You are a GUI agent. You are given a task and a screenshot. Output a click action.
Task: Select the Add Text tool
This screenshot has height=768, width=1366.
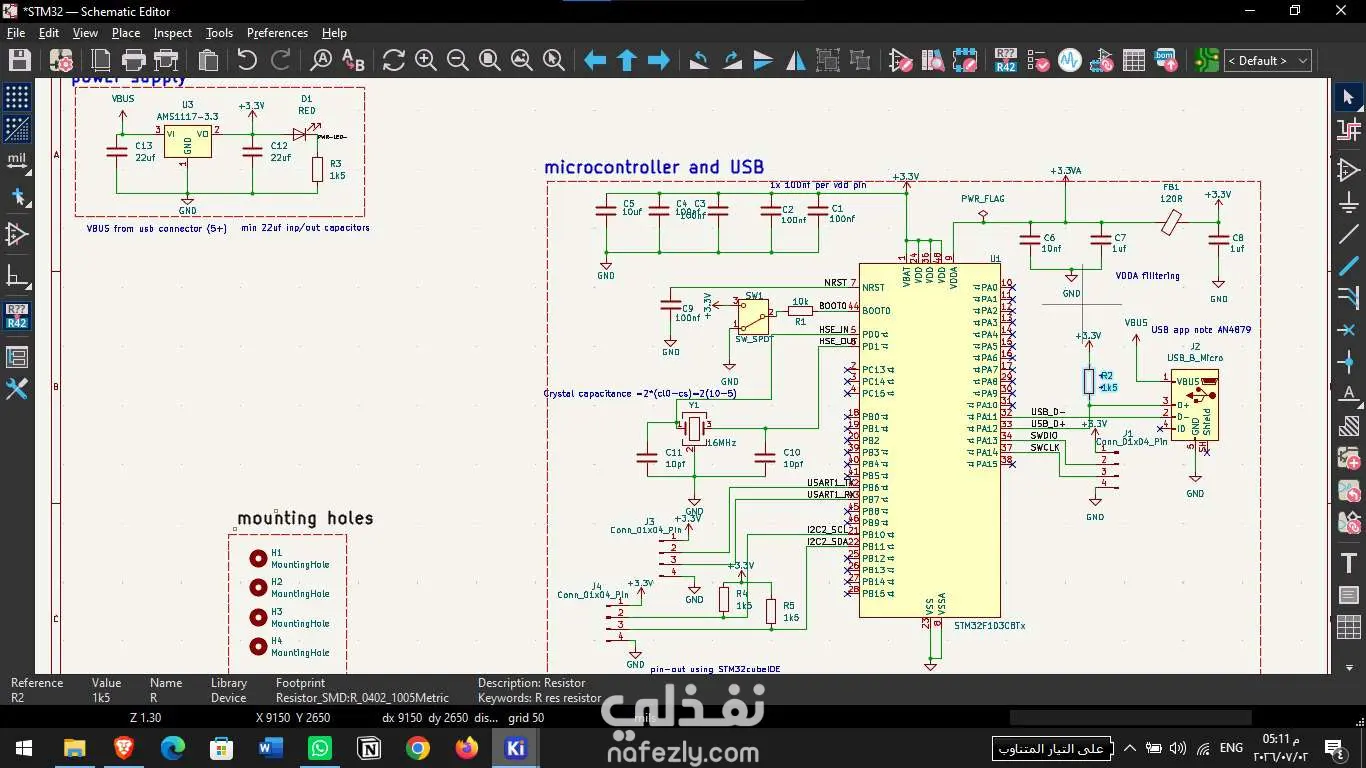tap(1348, 563)
